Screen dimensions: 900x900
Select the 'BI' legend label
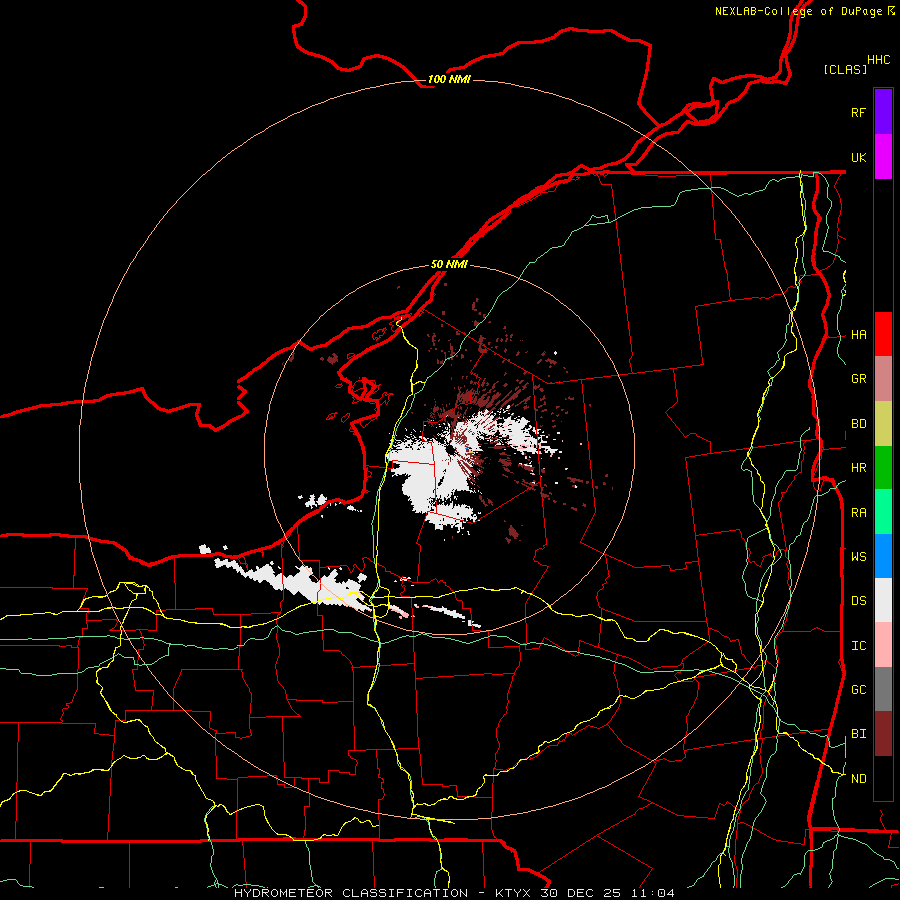click(858, 734)
